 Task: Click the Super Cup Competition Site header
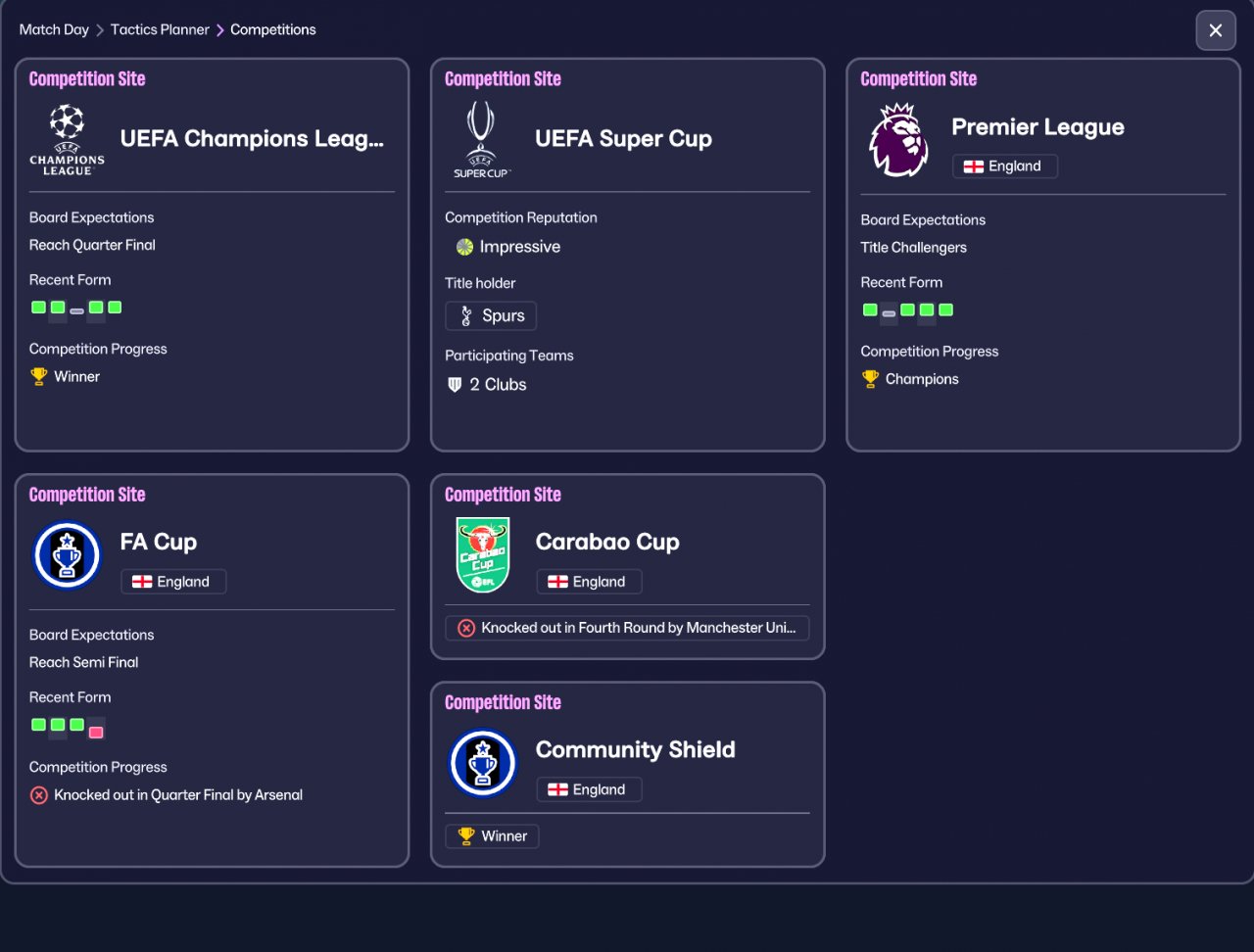503,79
